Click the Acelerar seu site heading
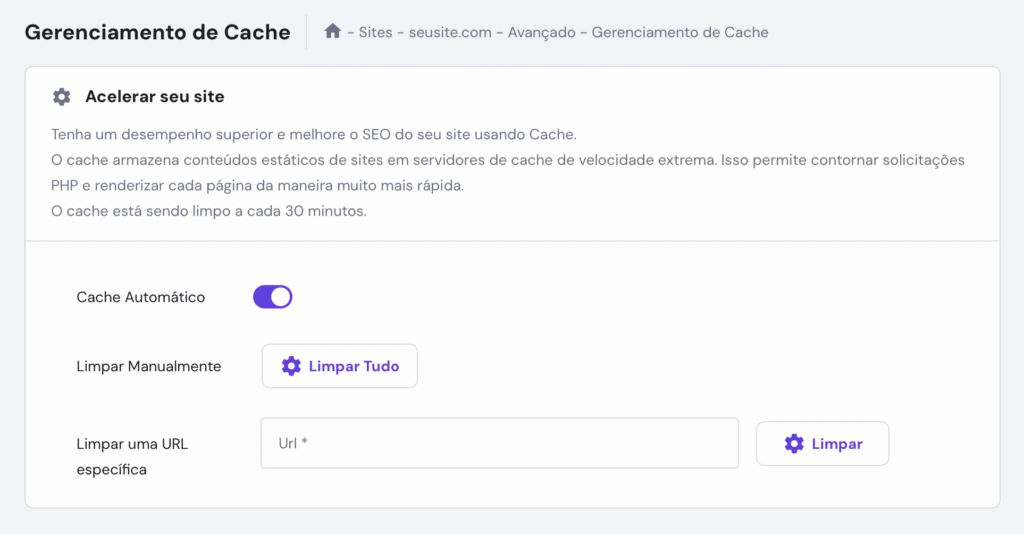The width and height of the screenshot is (1024, 534). click(x=155, y=97)
